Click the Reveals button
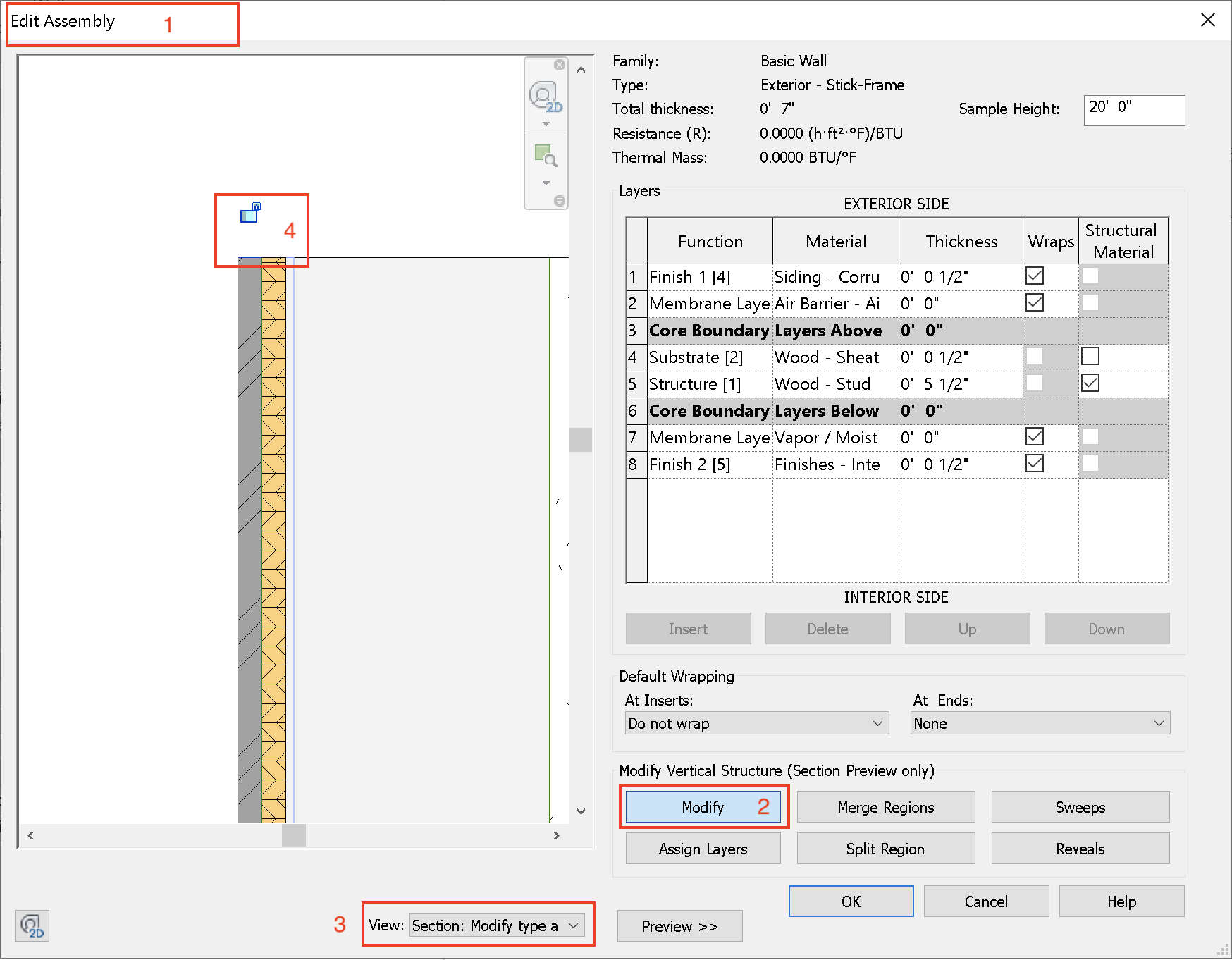This screenshot has width=1232, height=960. click(x=1080, y=849)
